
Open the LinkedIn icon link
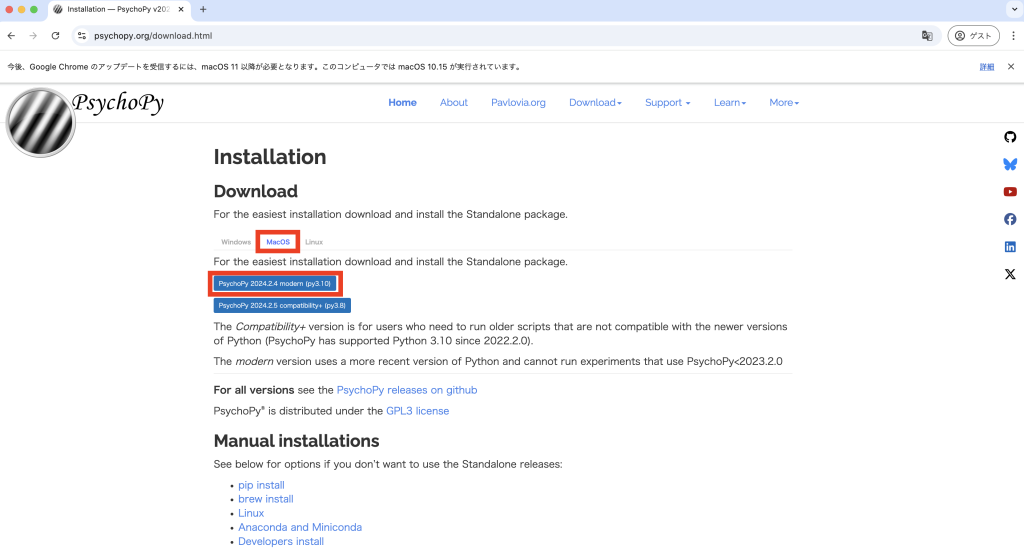click(x=1010, y=247)
